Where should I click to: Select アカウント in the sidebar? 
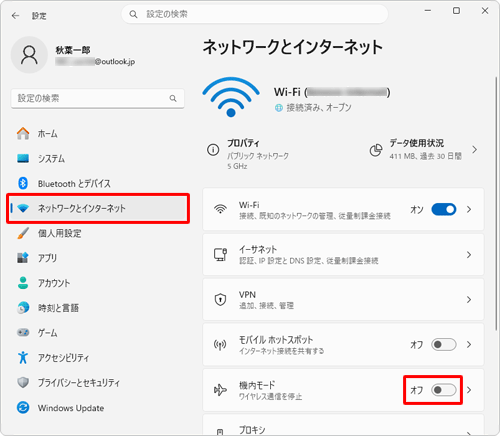tap(97, 283)
